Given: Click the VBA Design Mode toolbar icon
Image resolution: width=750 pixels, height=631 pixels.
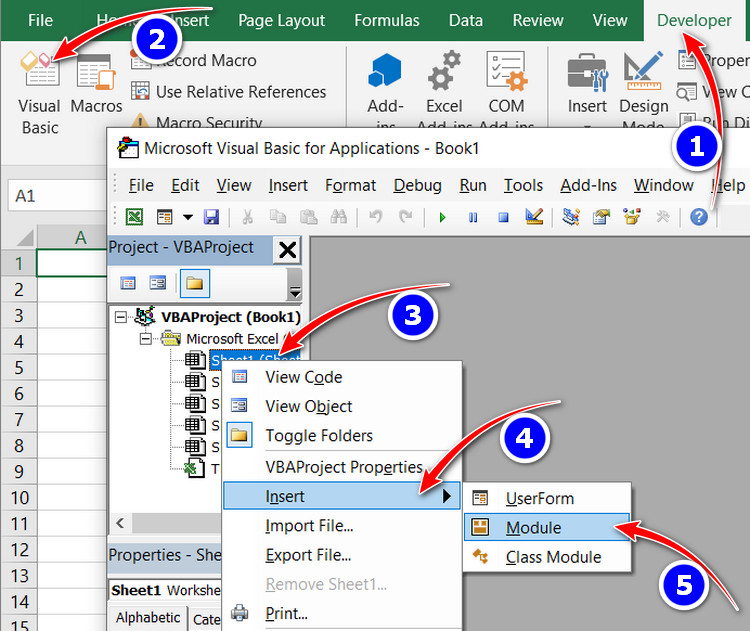Looking at the screenshot, I should point(534,217).
